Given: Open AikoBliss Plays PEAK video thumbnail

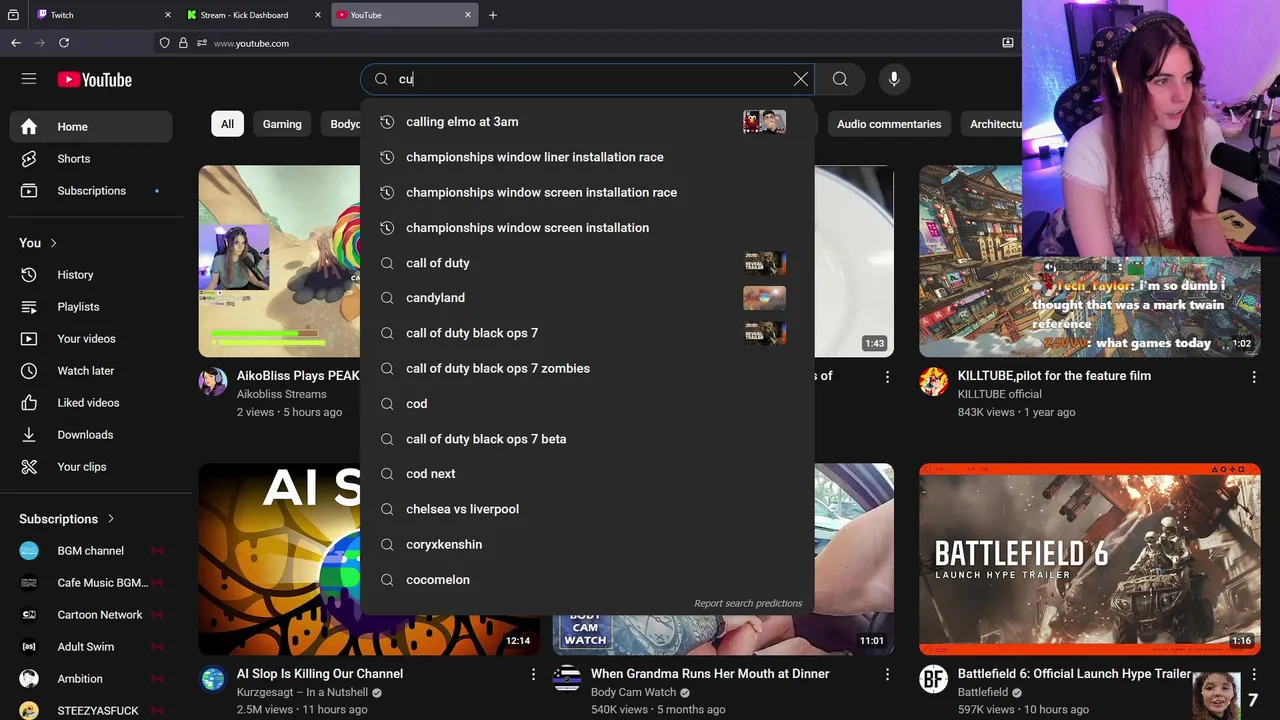Looking at the screenshot, I should [x=279, y=261].
